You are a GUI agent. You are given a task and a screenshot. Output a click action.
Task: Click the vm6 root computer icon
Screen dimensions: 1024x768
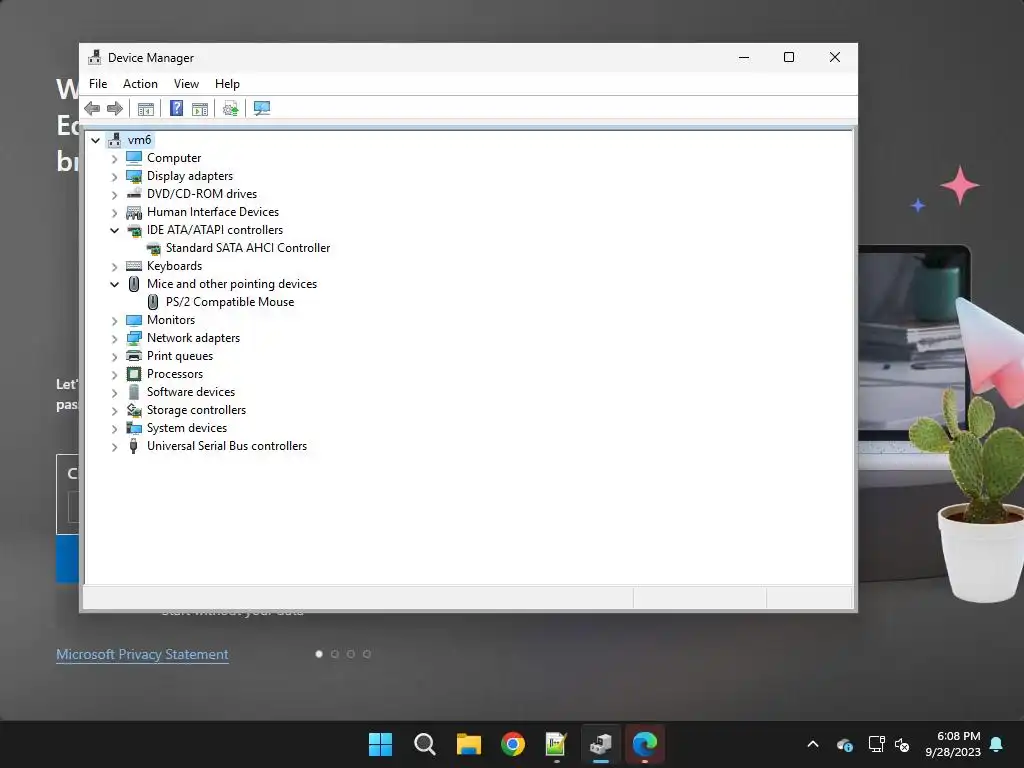click(115, 140)
